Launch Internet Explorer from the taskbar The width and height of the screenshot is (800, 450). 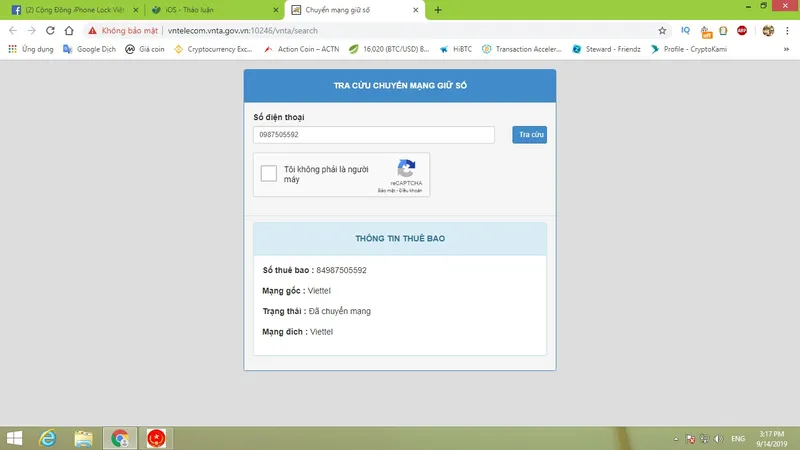[47, 438]
